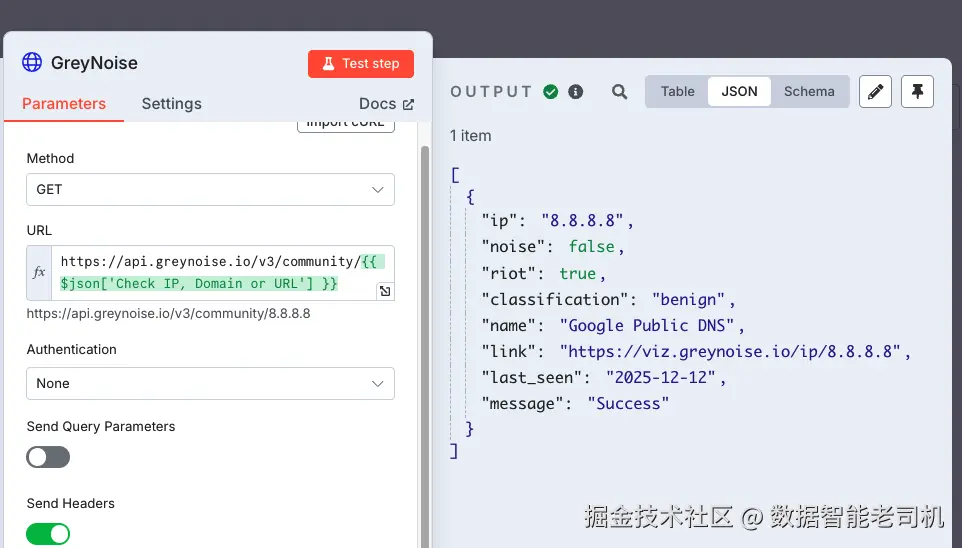The image size is (962, 548).
Task: Click the GreyNoise globe node icon
Action: (x=32, y=63)
